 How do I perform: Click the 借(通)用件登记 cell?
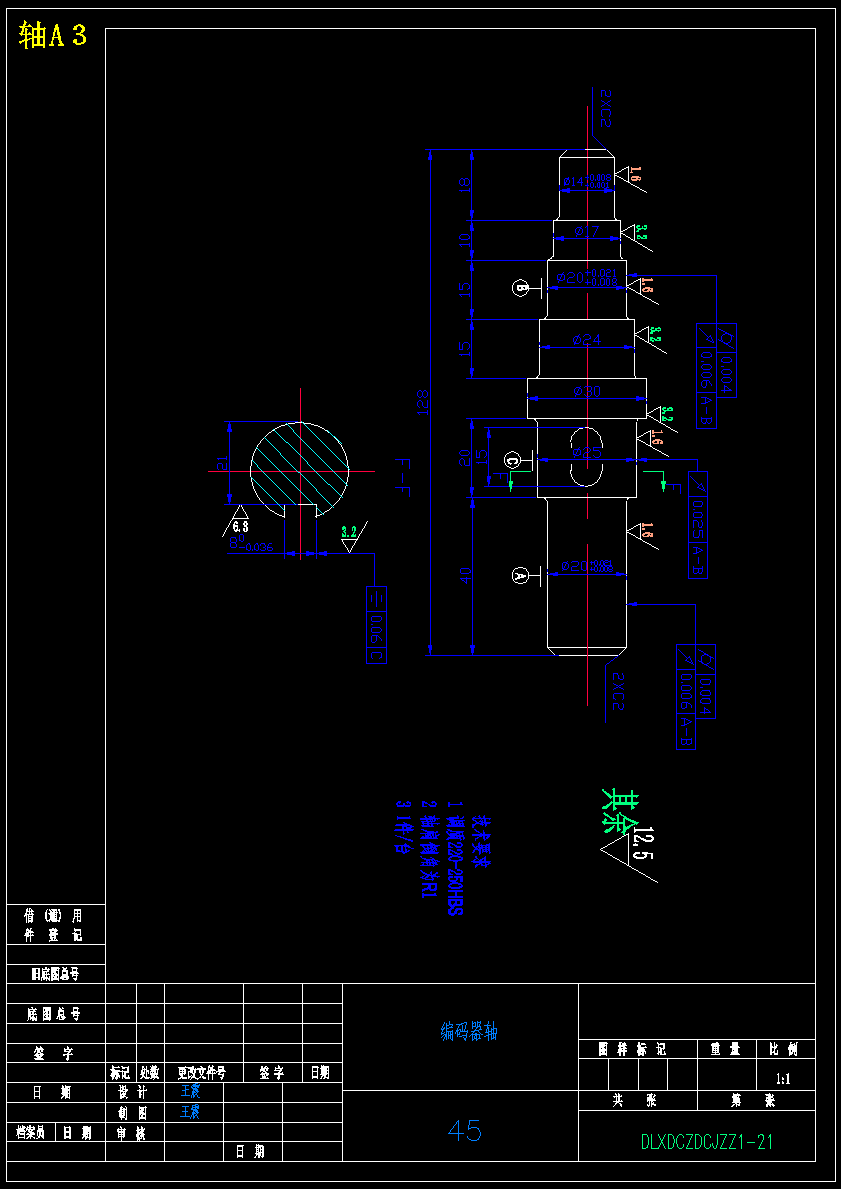[56, 924]
